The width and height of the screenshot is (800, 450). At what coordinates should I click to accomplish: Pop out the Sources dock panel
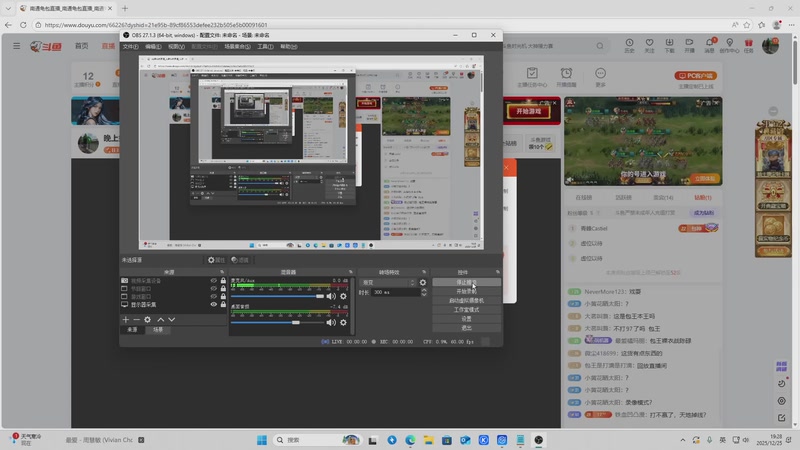[222, 272]
